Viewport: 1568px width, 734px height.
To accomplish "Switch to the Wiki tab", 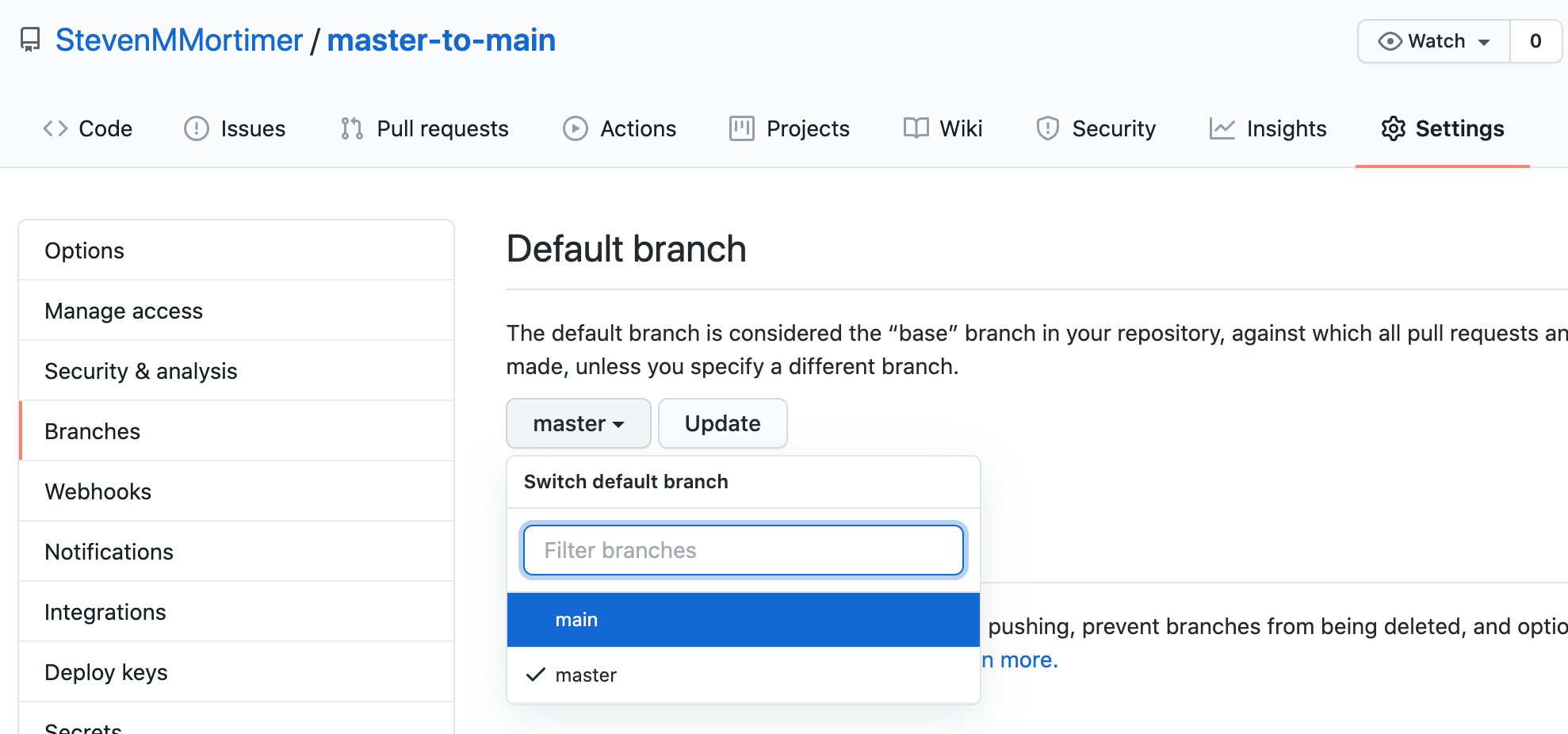I will click(x=943, y=128).
